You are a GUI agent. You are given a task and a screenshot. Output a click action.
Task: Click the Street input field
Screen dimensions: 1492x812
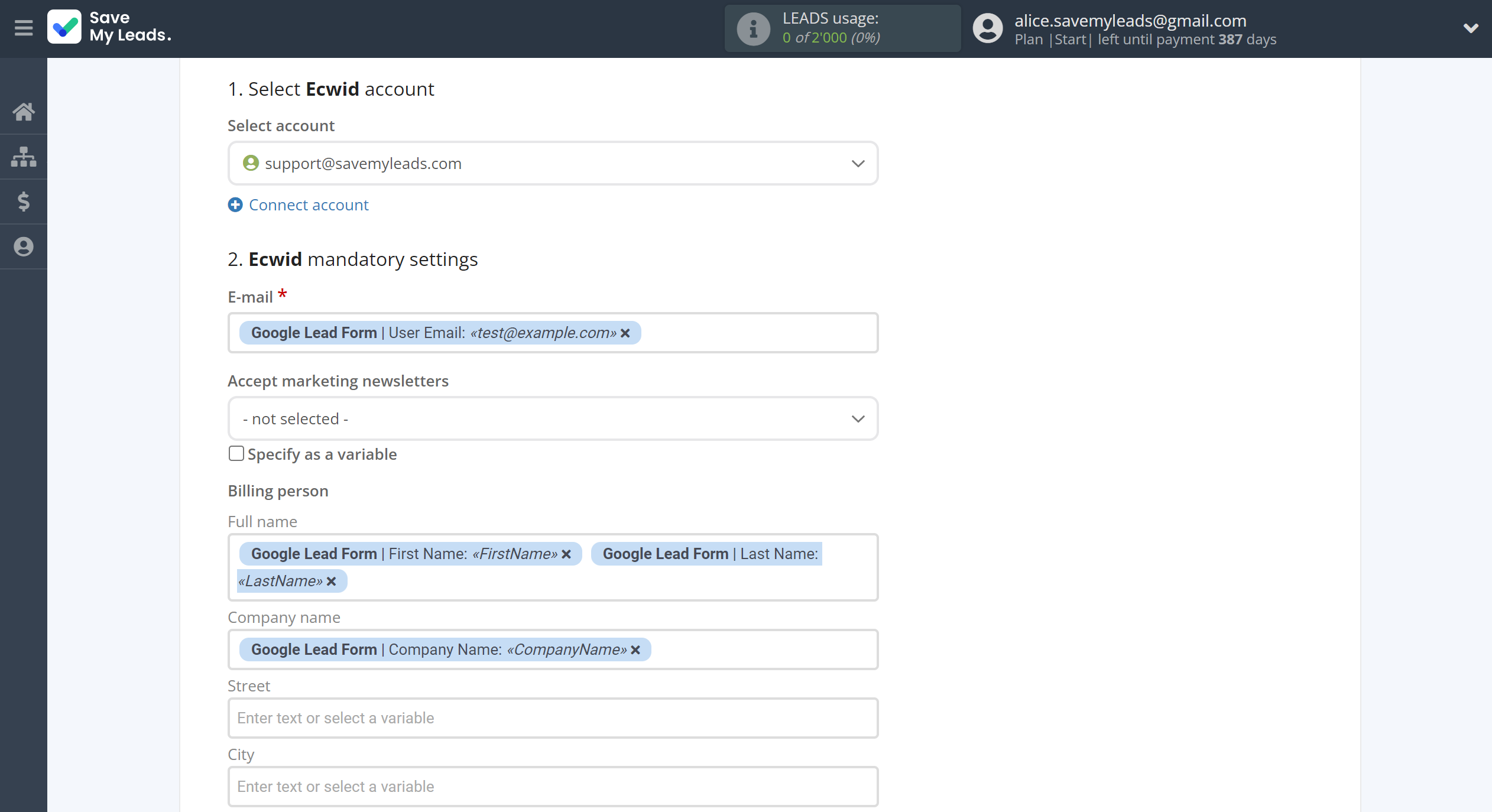click(x=553, y=718)
